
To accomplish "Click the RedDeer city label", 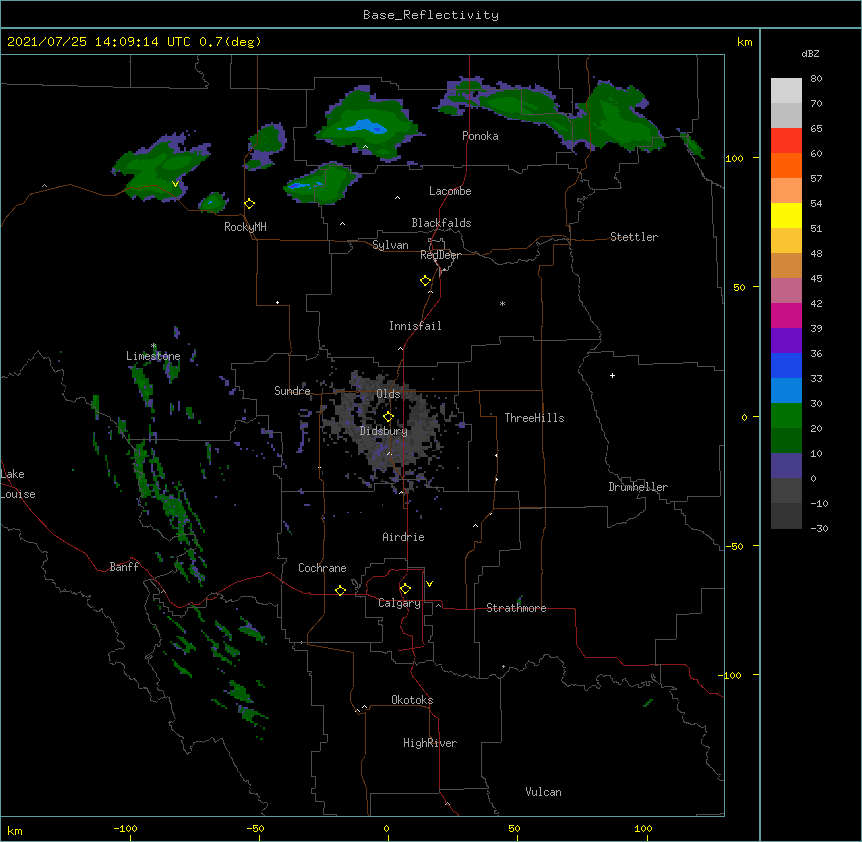I will [440, 255].
